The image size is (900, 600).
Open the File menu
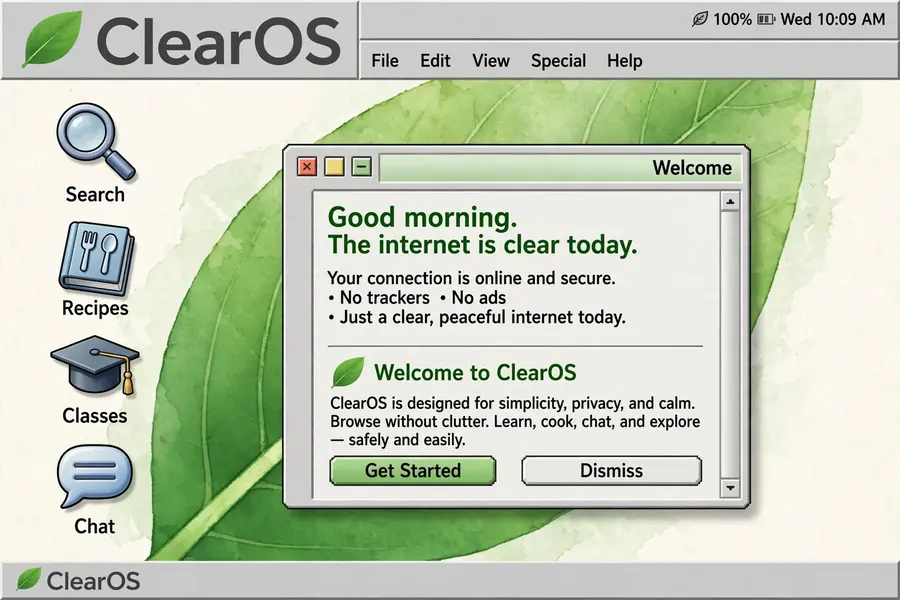pyautogui.click(x=385, y=60)
